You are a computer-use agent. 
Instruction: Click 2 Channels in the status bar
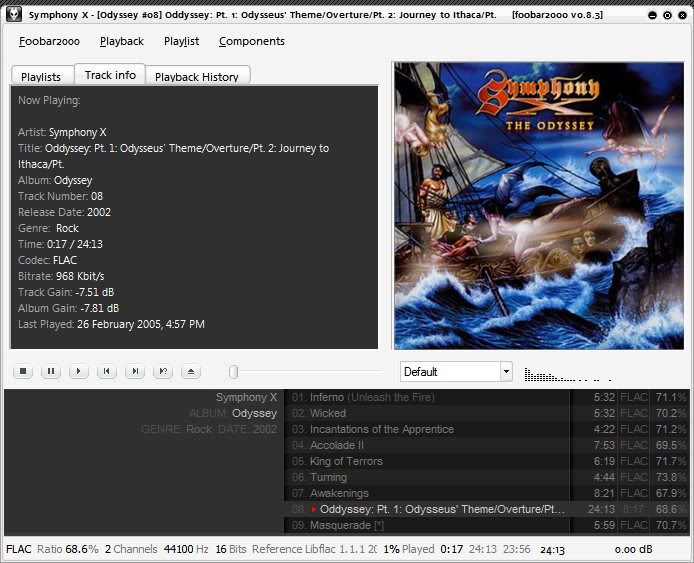tap(131, 549)
